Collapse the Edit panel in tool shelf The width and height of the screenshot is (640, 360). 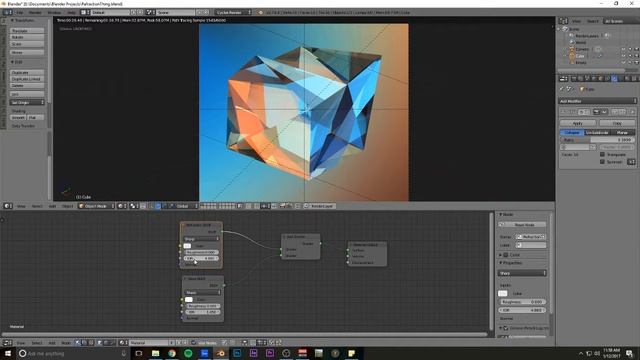click(x=12, y=62)
